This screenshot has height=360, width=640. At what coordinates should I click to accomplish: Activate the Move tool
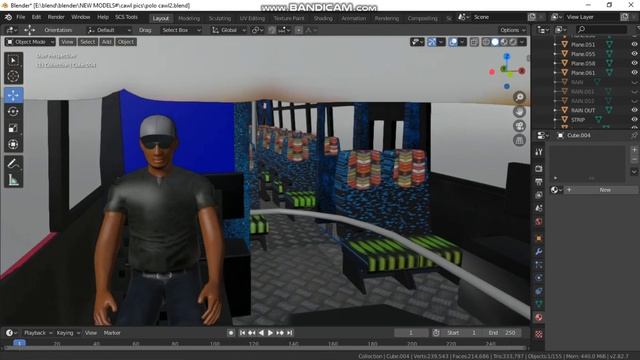[x=13, y=95]
